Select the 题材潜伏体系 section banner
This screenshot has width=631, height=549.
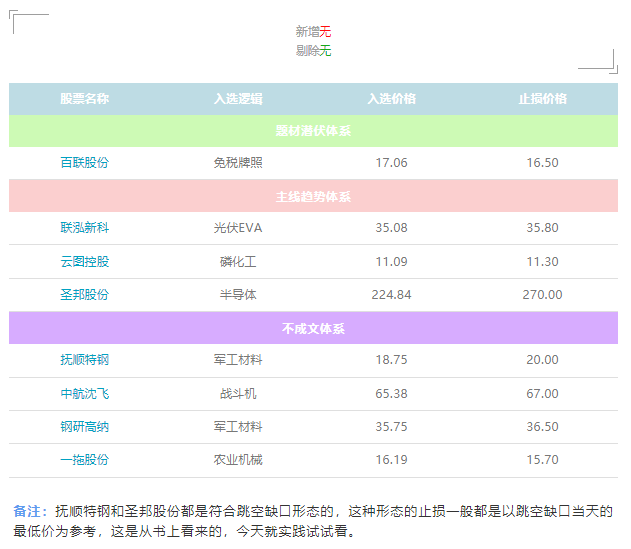(313, 131)
